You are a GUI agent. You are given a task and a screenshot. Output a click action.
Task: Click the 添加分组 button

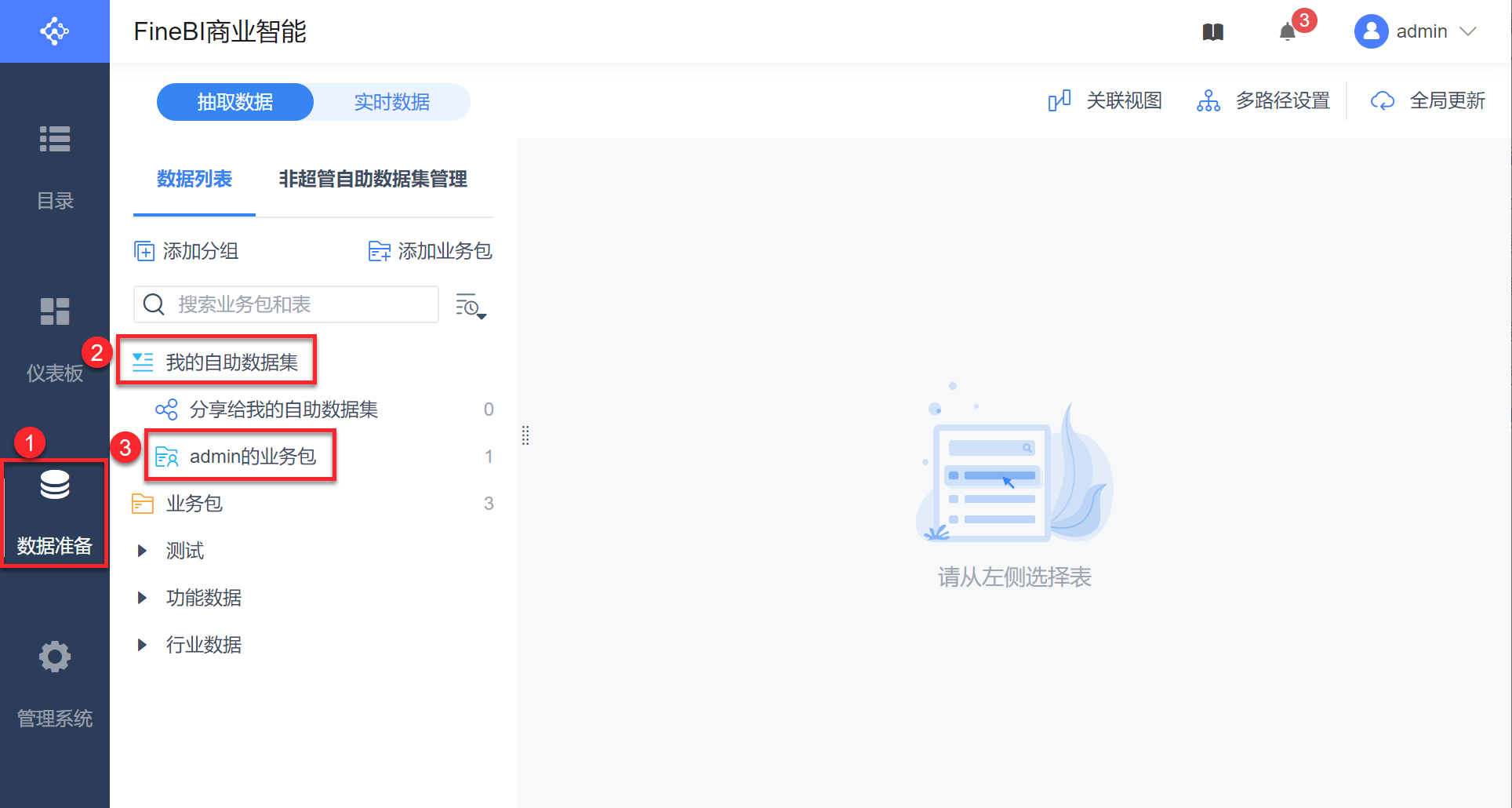(x=187, y=251)
